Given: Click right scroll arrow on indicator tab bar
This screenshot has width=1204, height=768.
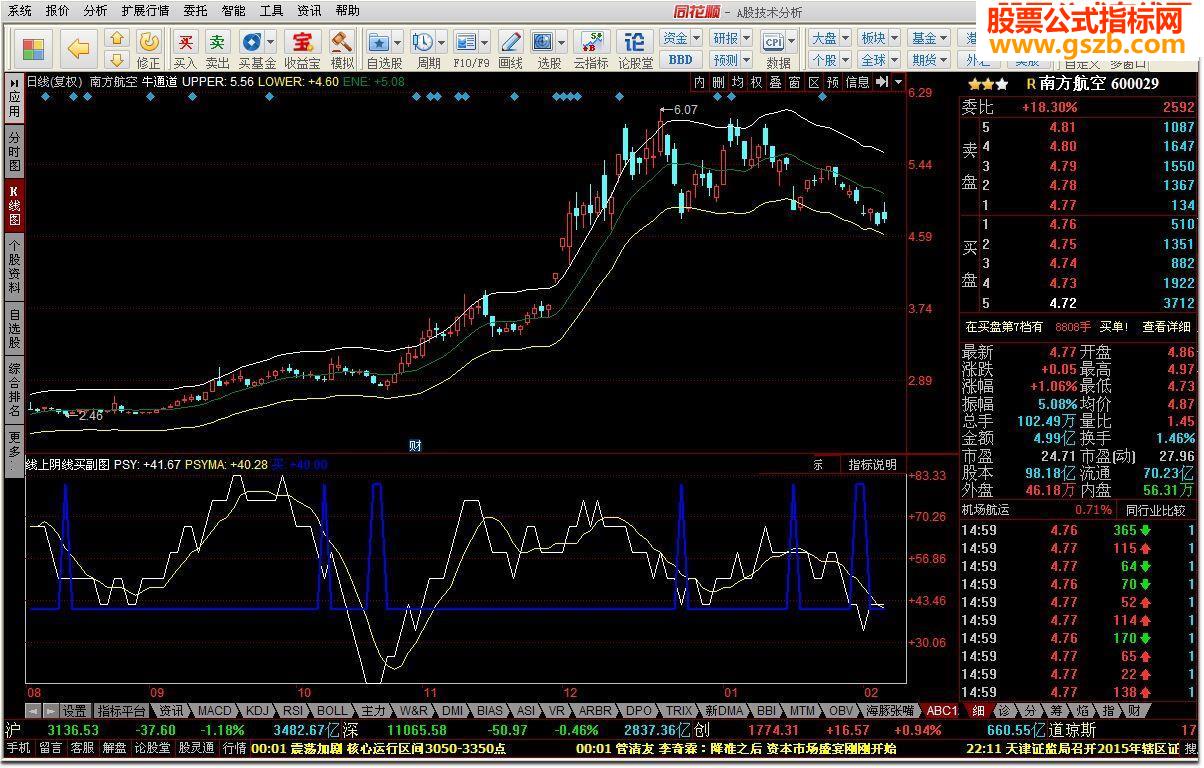Looking at the screenshot, I should (49, 710).
